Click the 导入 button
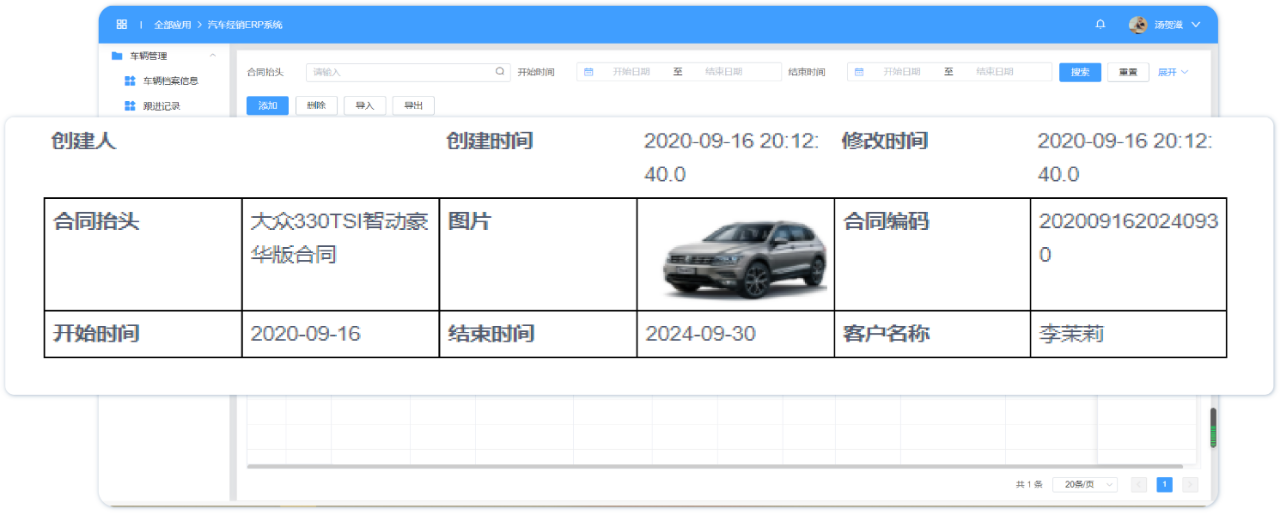The width and height of the screenshot is (1280, 513). [x=364, y=105]
